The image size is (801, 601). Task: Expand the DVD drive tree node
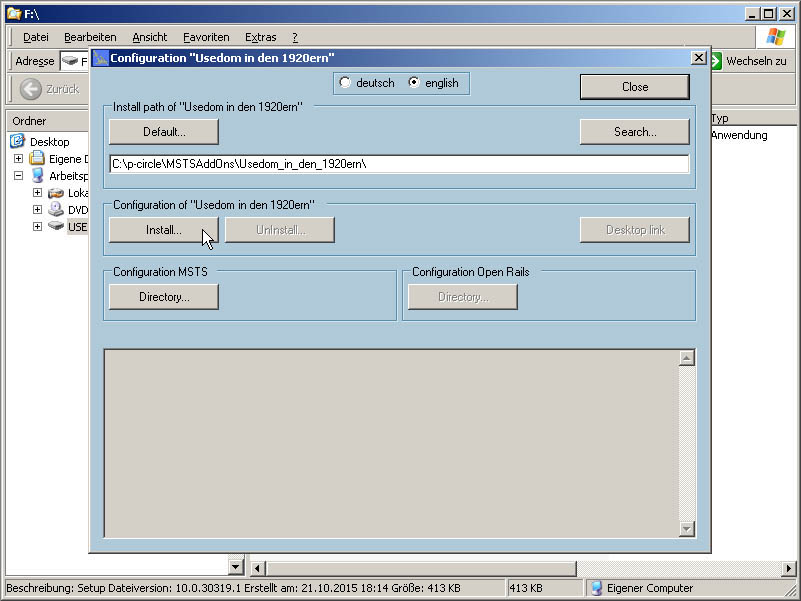(37, 210)
